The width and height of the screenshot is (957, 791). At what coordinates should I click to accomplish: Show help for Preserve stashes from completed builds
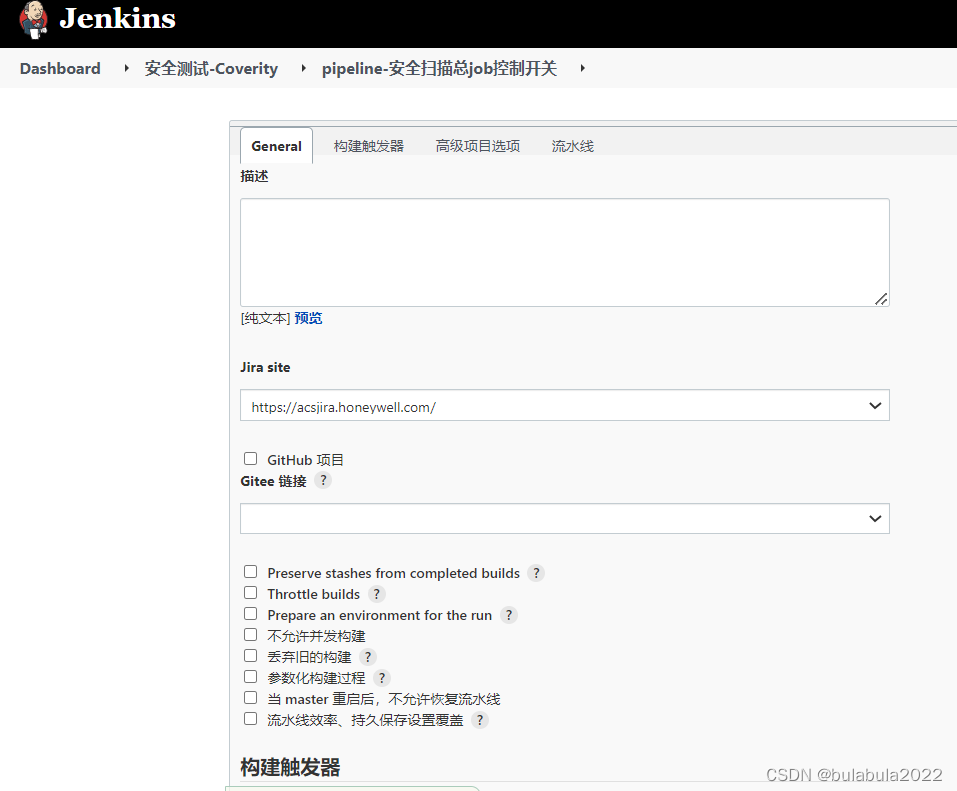coord(536,573)
